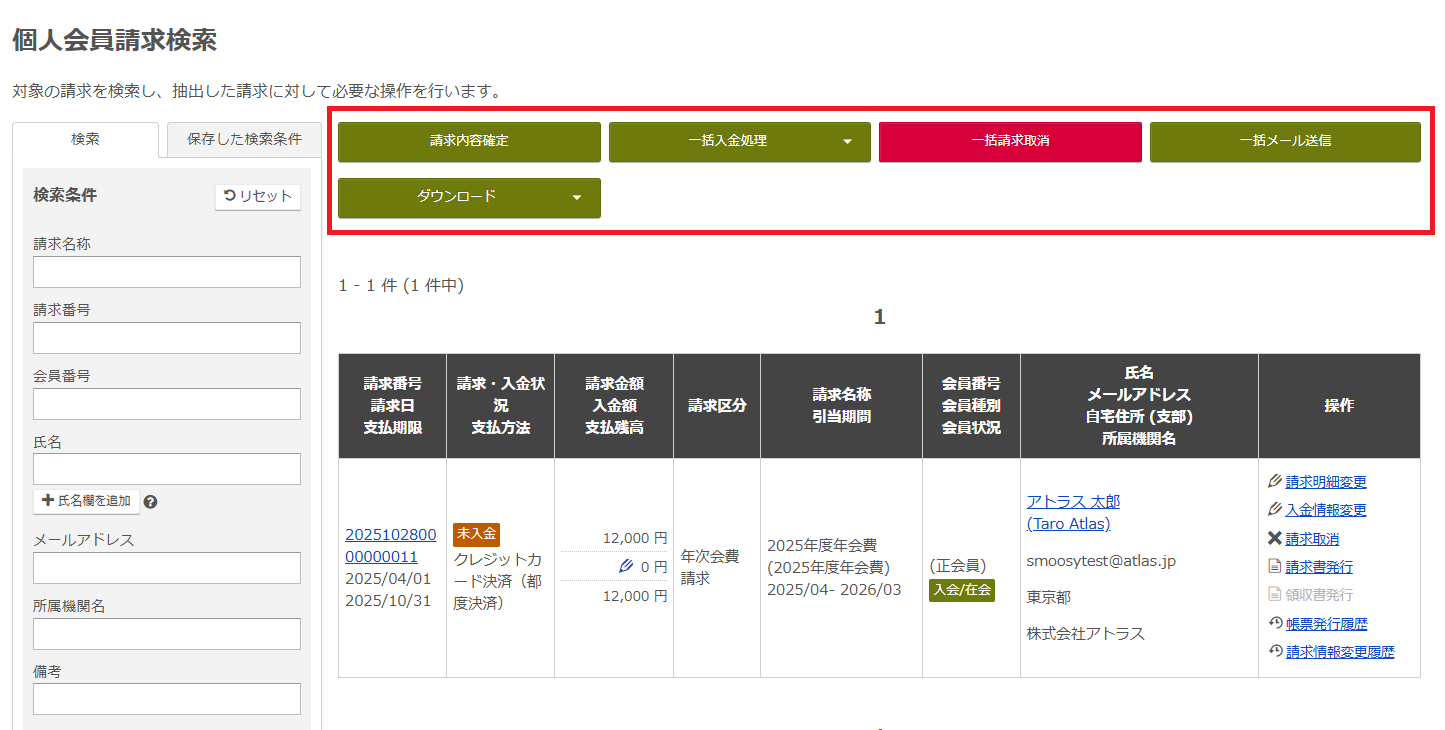Click the 請求内容確定 button
The width and height of the screenshot is (1445, 730).
click(x=469, y=141)
